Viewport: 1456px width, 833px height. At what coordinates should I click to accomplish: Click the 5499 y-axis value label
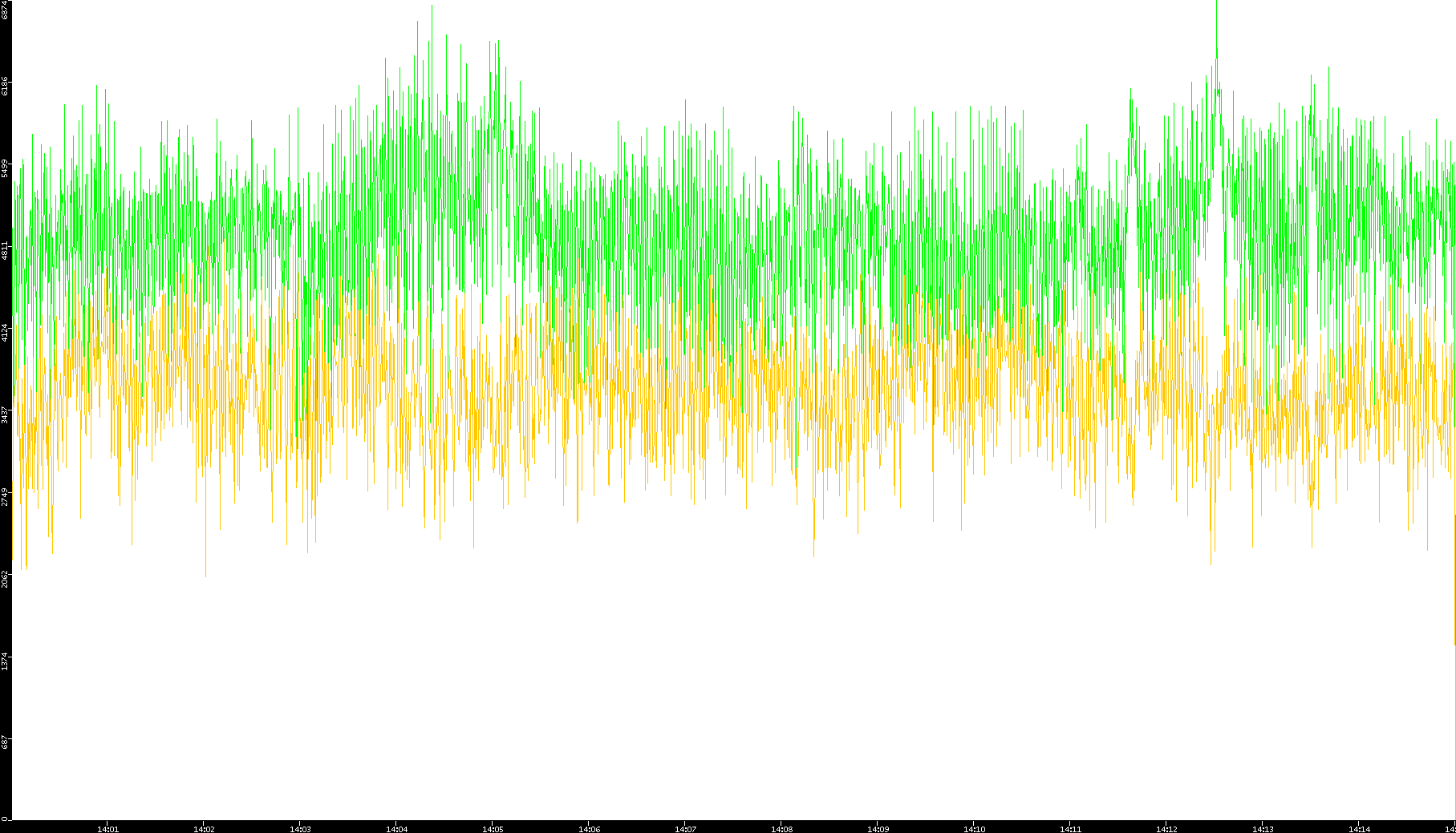[6, 168]
